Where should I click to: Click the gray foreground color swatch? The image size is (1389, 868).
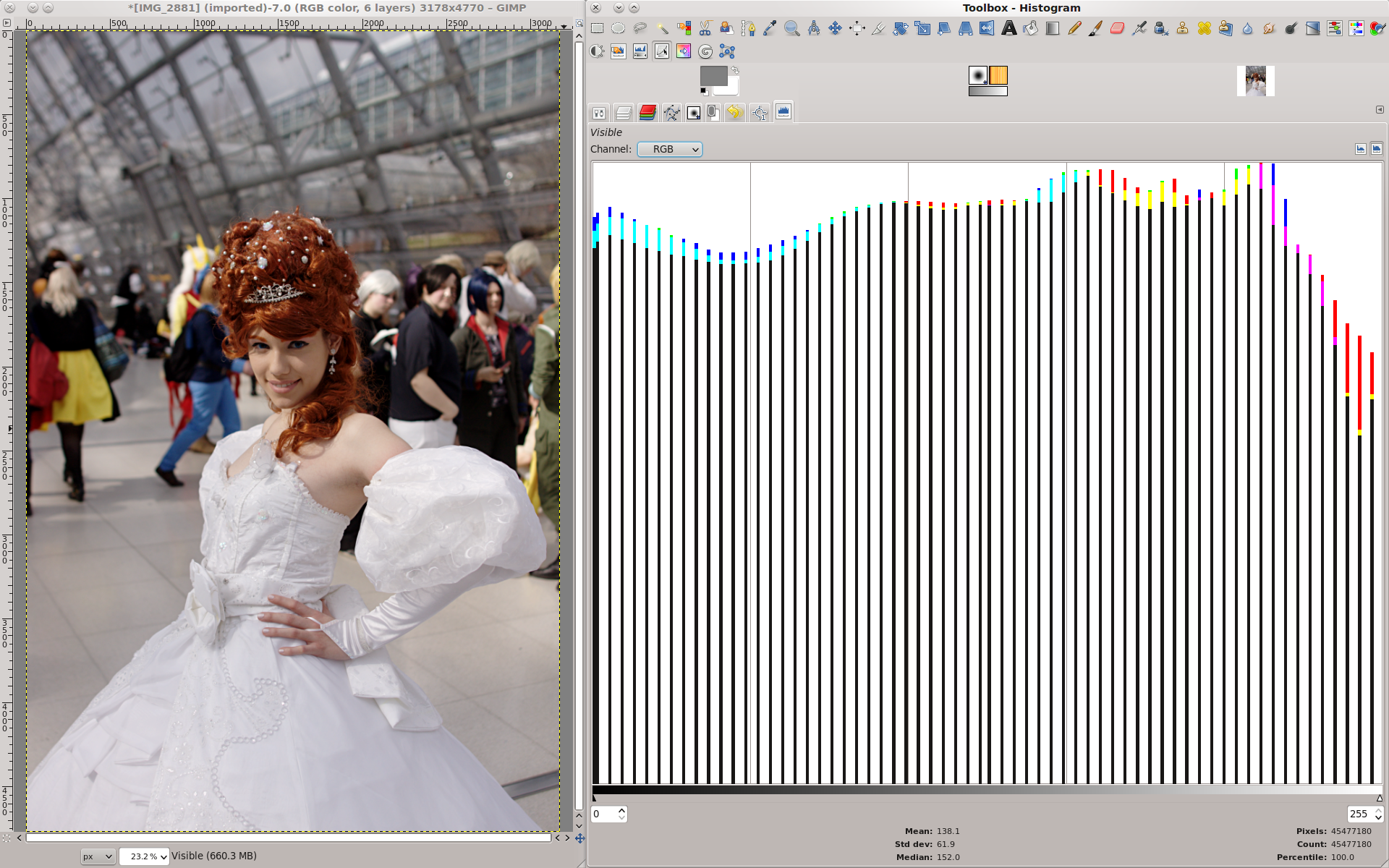click(713, 76)
